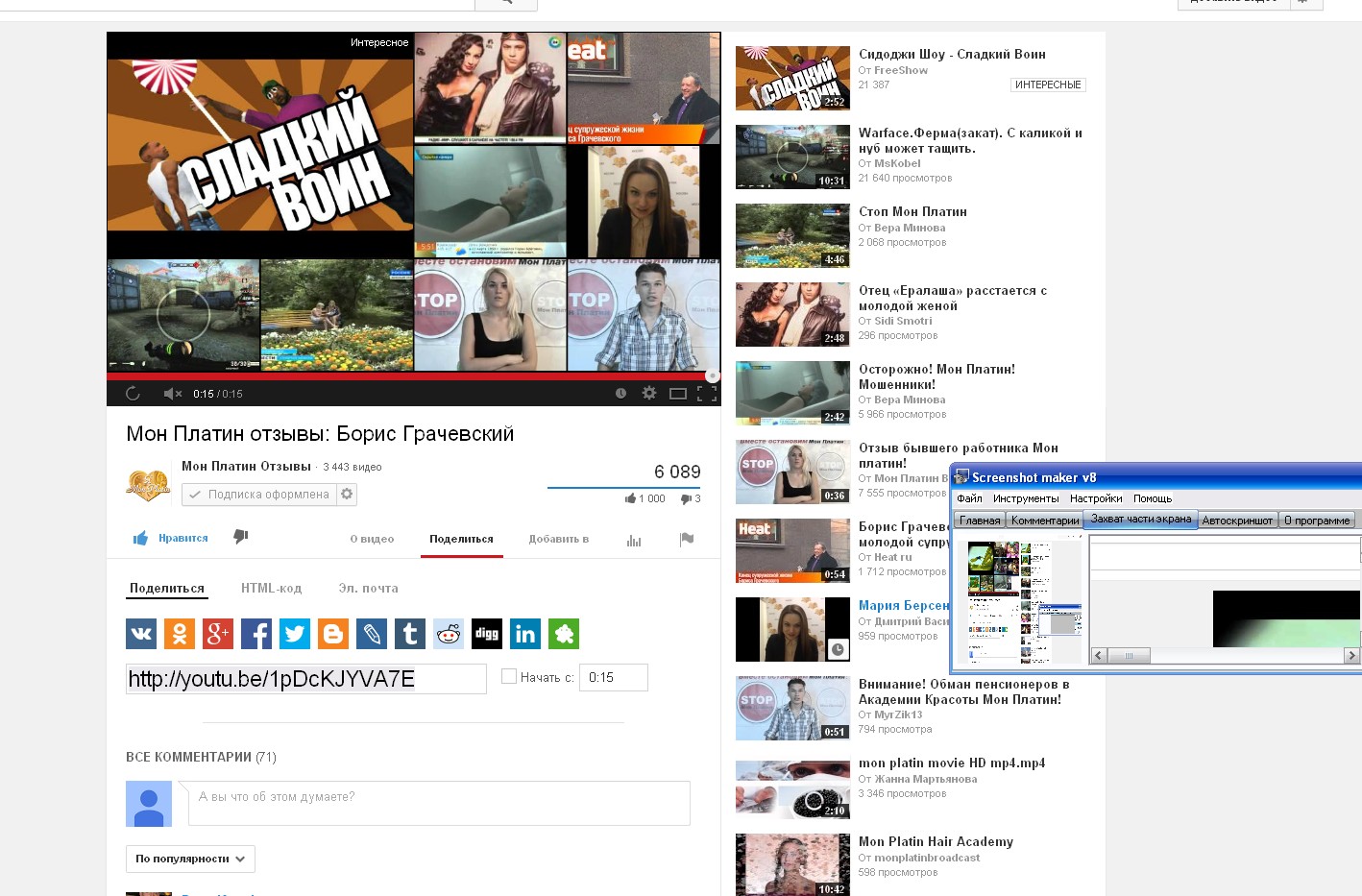1362x896 pixels.
Task: Open Осторожно! Мон Платин! Мошенники! video
Action: [x=936, y=377]
